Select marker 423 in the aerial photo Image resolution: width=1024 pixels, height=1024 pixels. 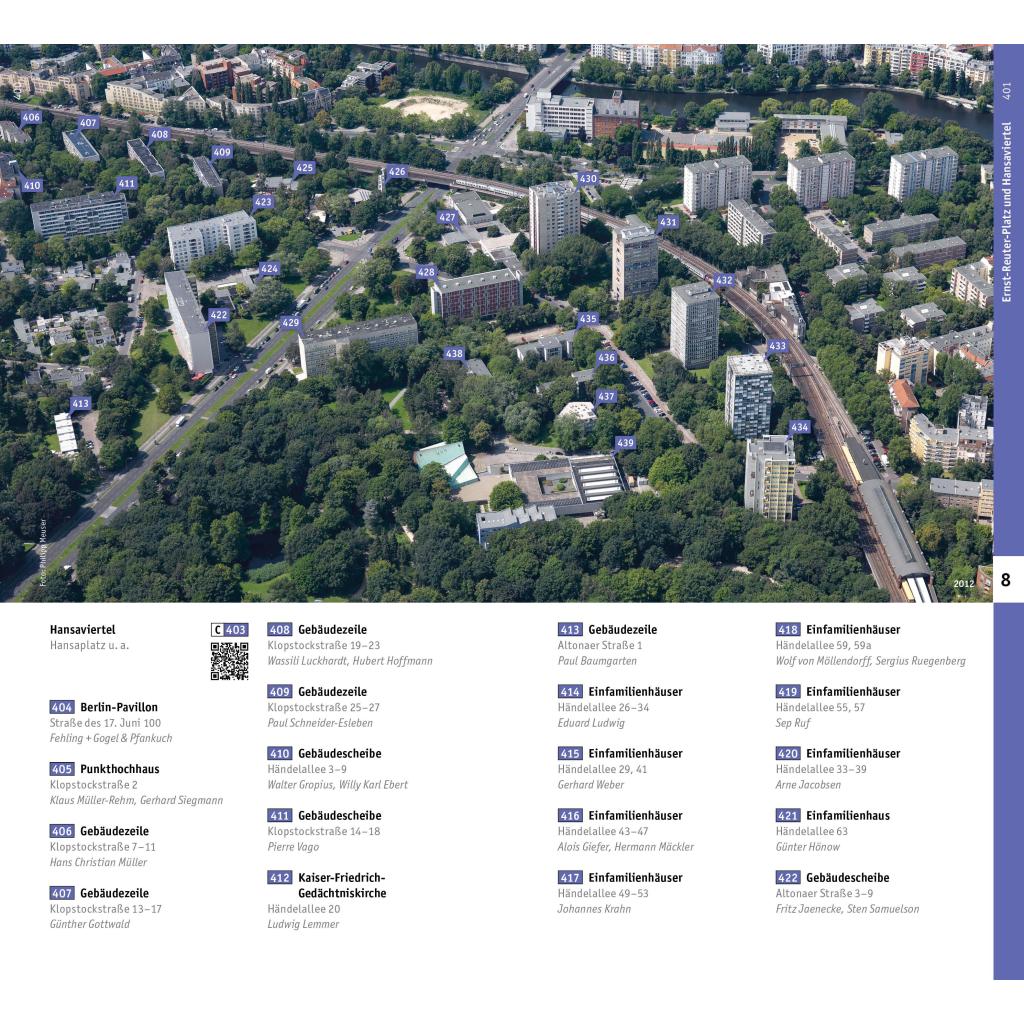[263, 201]
